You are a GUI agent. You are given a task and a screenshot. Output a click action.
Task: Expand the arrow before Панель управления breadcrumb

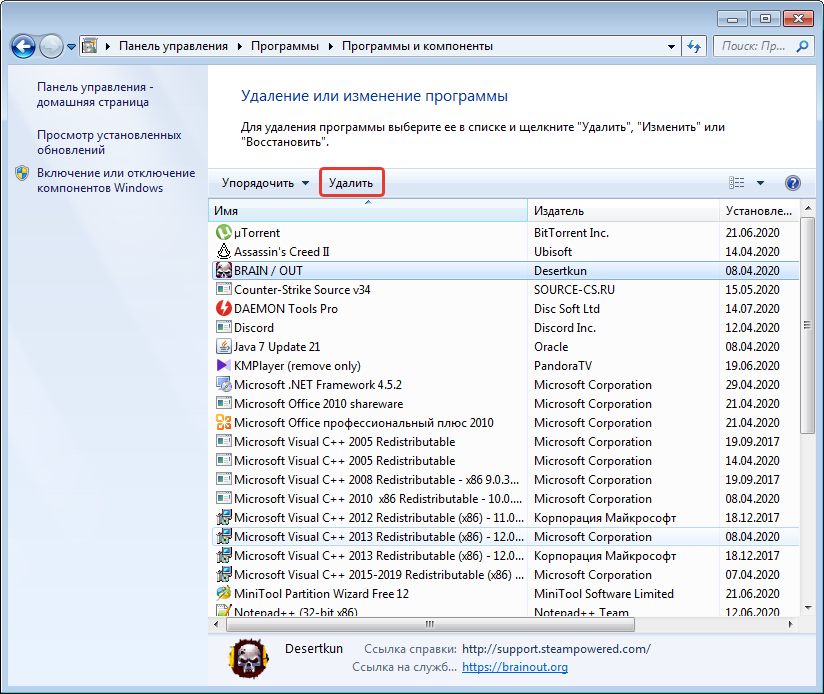click(x=108, y=46)
